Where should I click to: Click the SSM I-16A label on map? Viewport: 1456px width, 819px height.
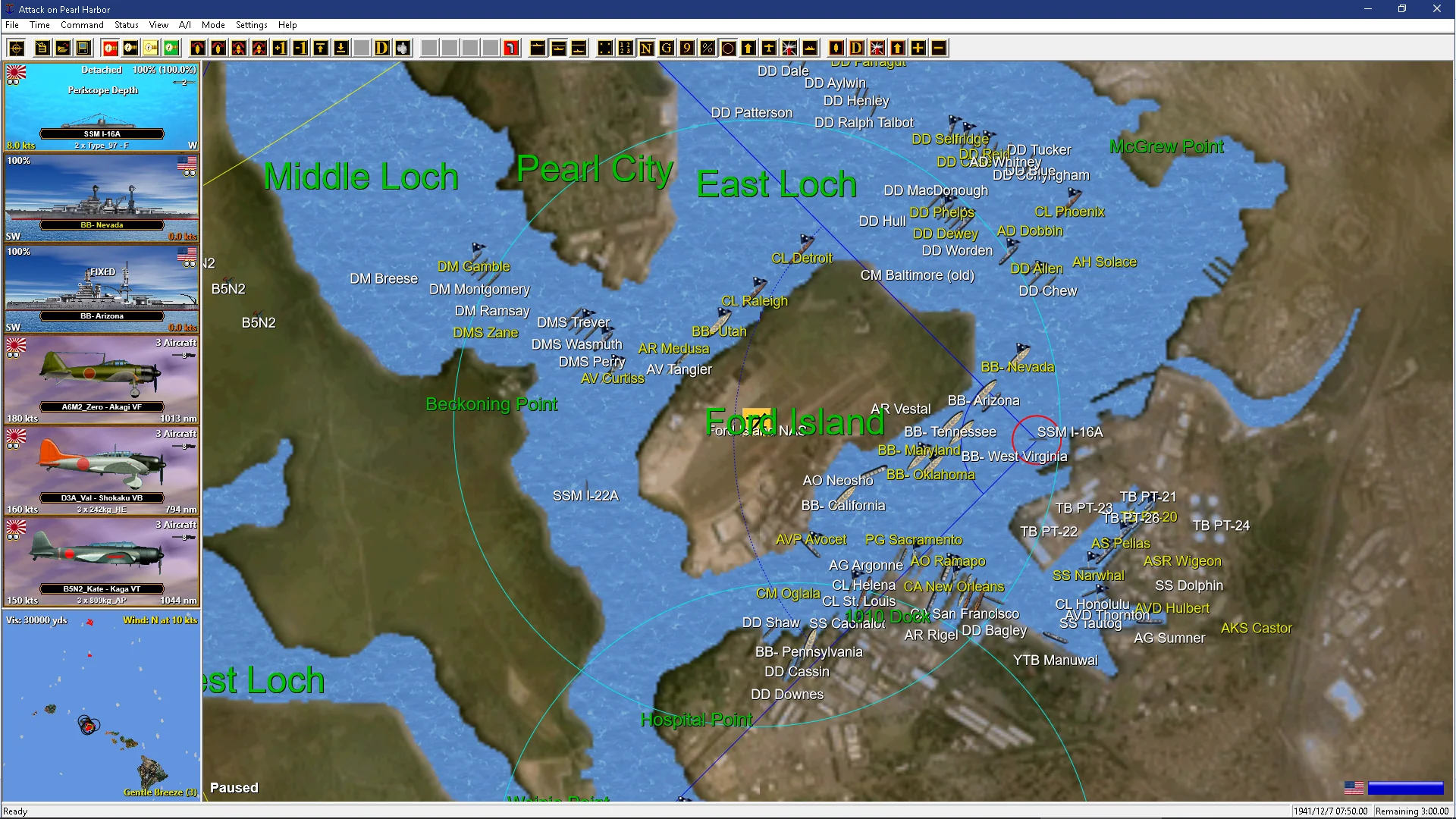pos(1069,432)
